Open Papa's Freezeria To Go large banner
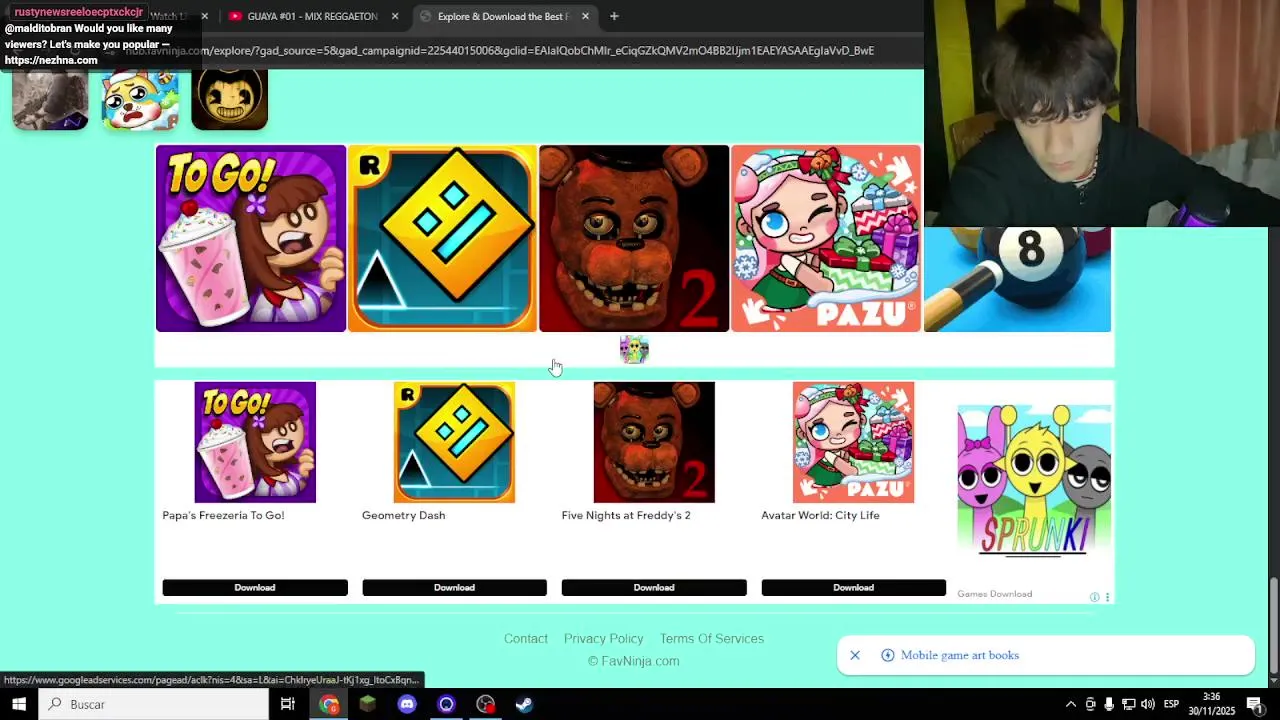1280x720 pixels. click(251, 238)
